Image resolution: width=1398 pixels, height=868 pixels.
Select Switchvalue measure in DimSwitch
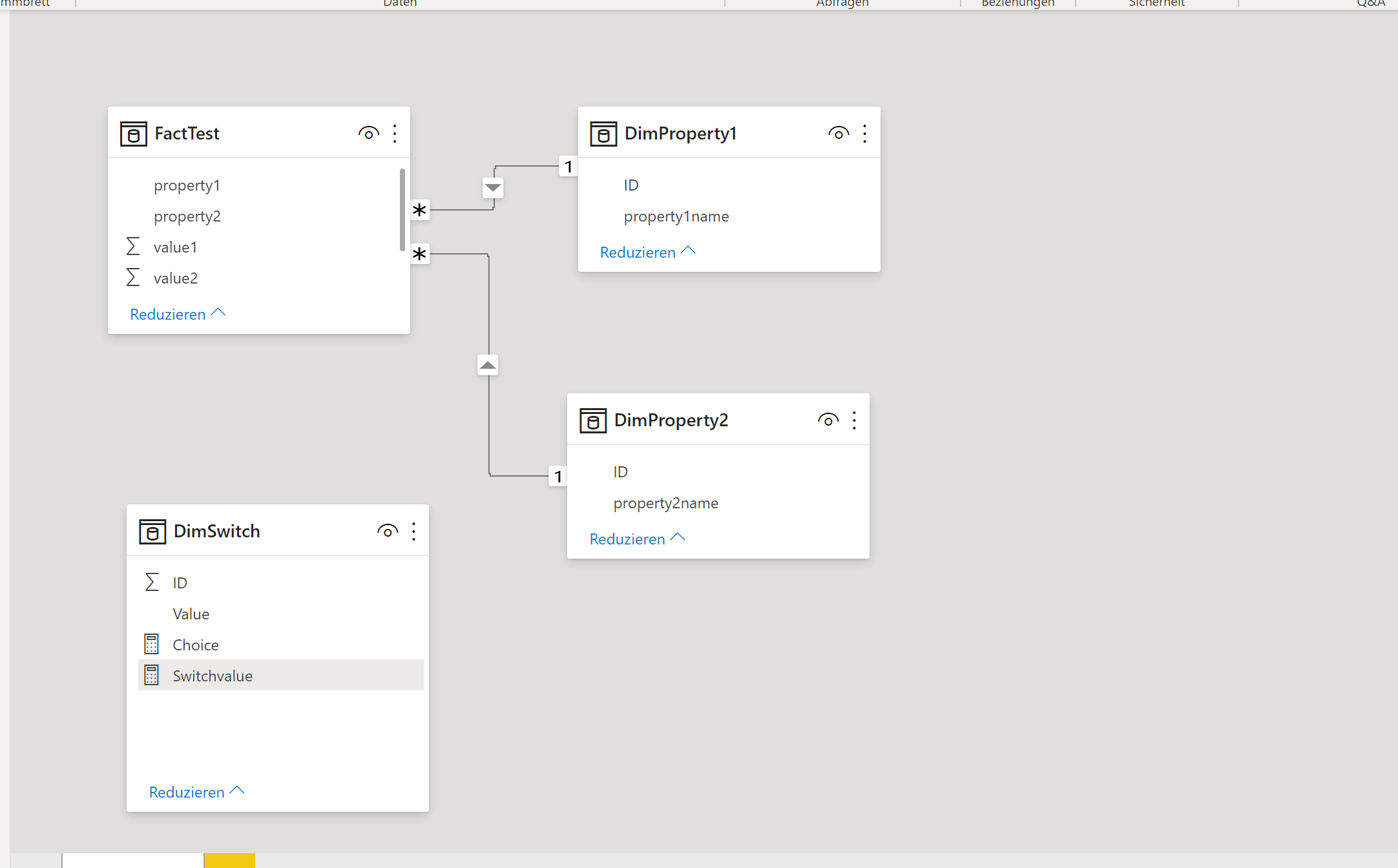[x=281, y=675]
